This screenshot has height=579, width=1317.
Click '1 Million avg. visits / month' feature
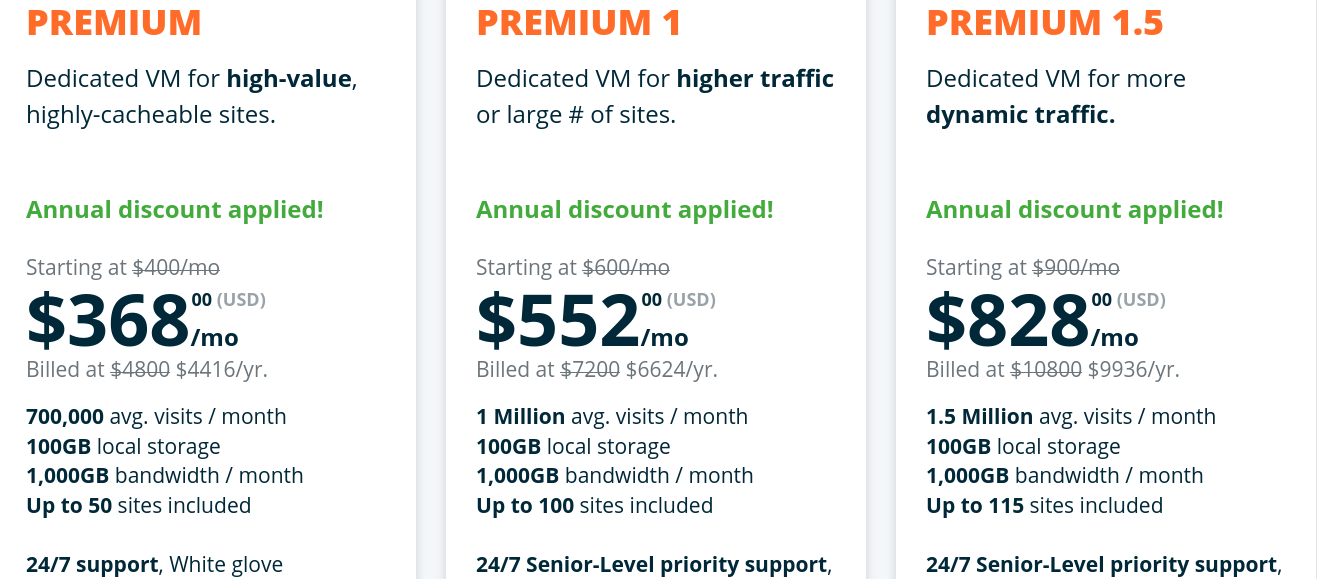612,417
